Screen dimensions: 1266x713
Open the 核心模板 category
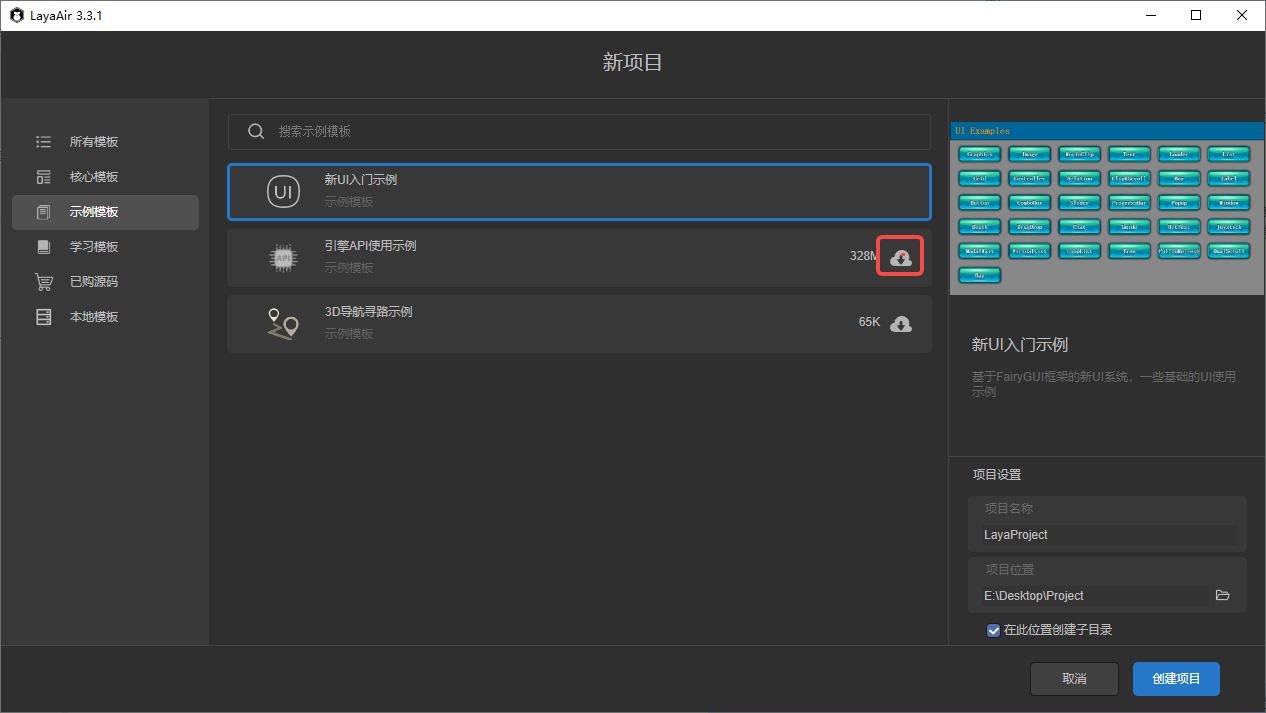click(94, 177)
